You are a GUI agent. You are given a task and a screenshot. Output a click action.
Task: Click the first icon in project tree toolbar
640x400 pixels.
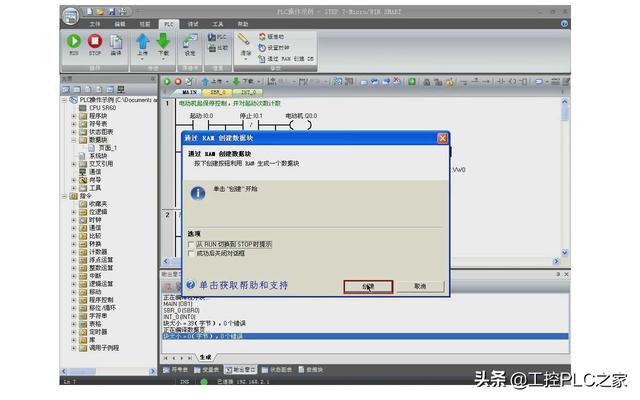[66, 89]
